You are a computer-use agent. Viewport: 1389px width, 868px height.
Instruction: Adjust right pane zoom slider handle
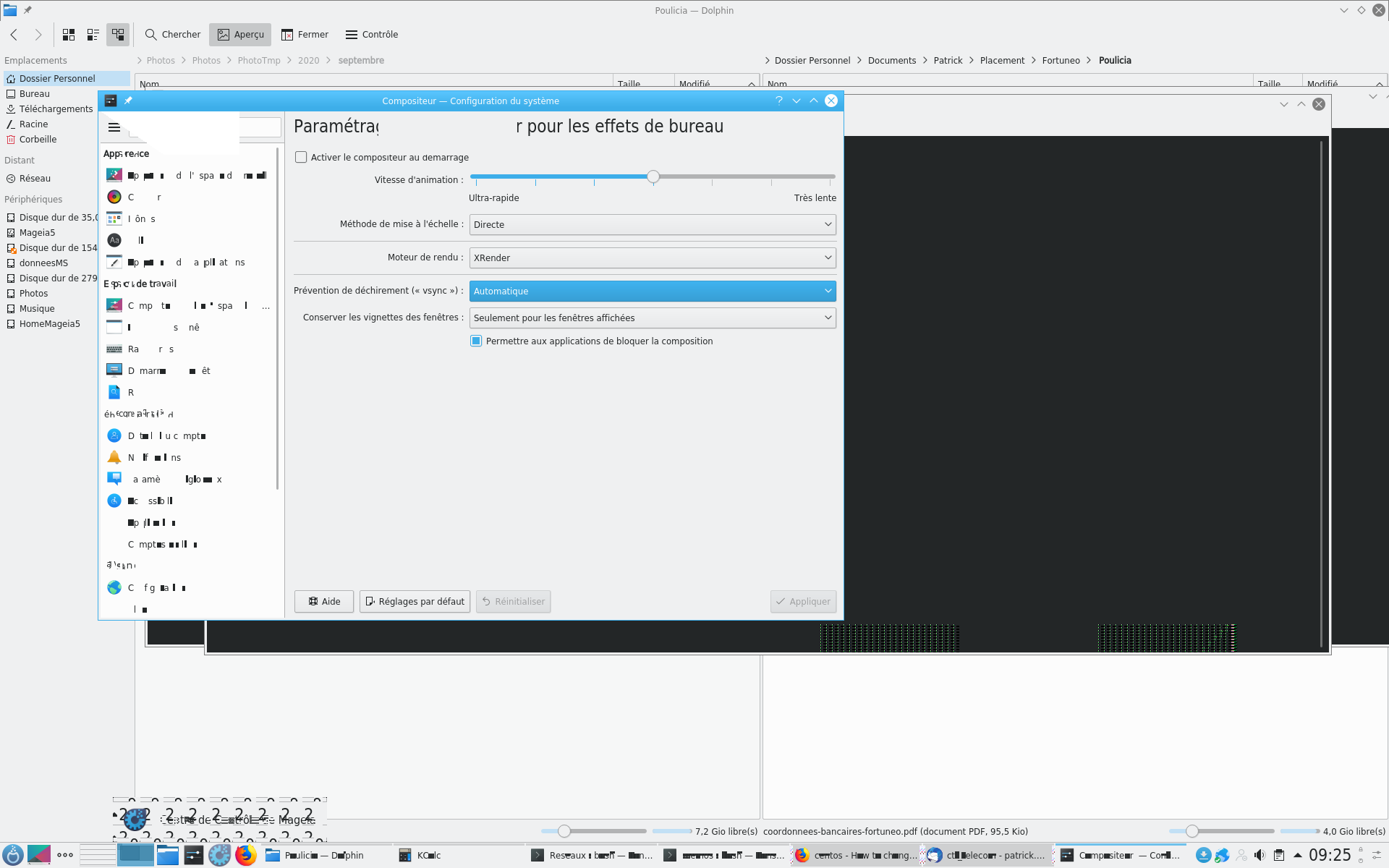pos(1192,831)
